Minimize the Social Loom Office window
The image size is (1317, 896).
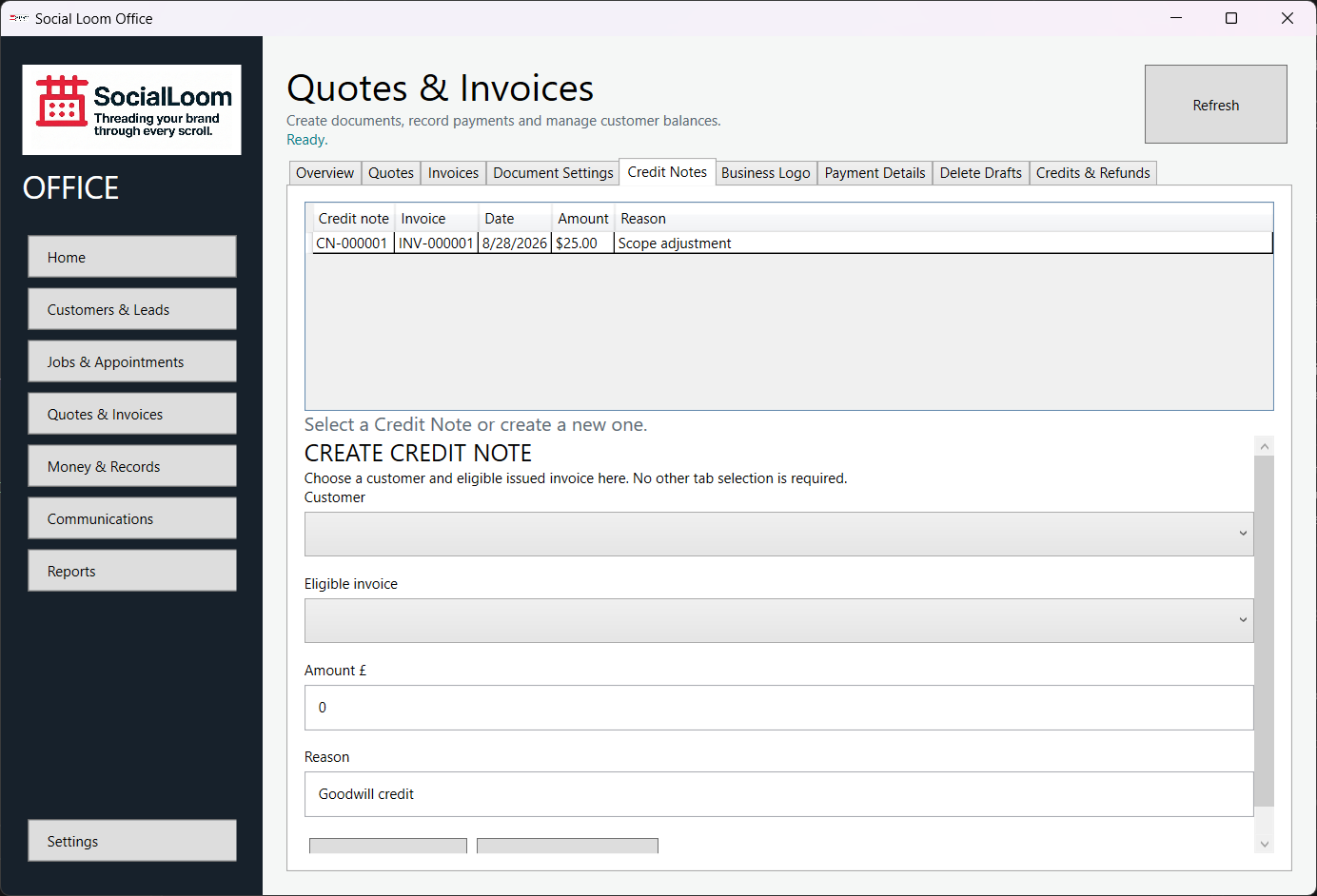point(1176,18)
